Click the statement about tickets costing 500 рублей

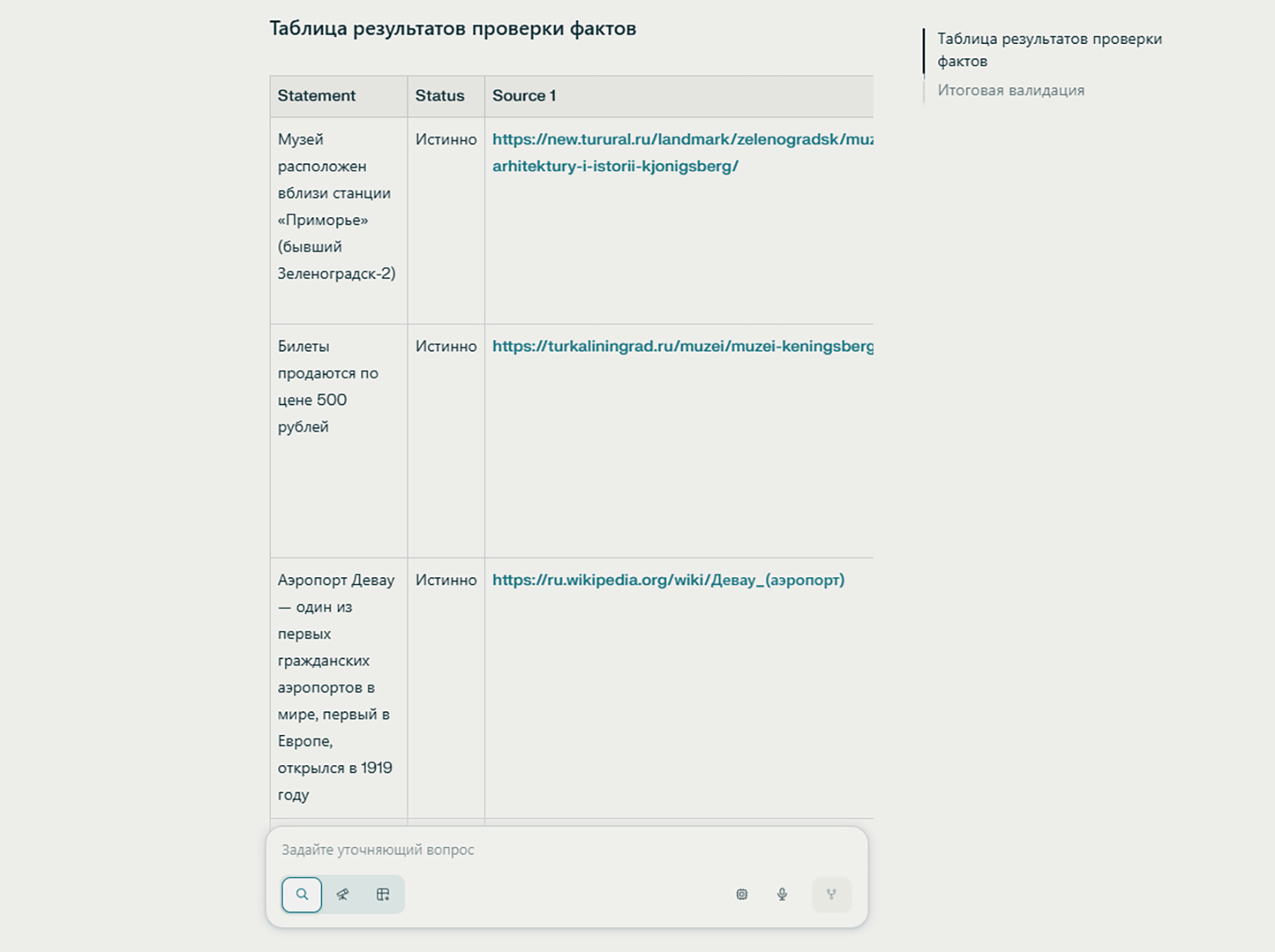[328, 387]
